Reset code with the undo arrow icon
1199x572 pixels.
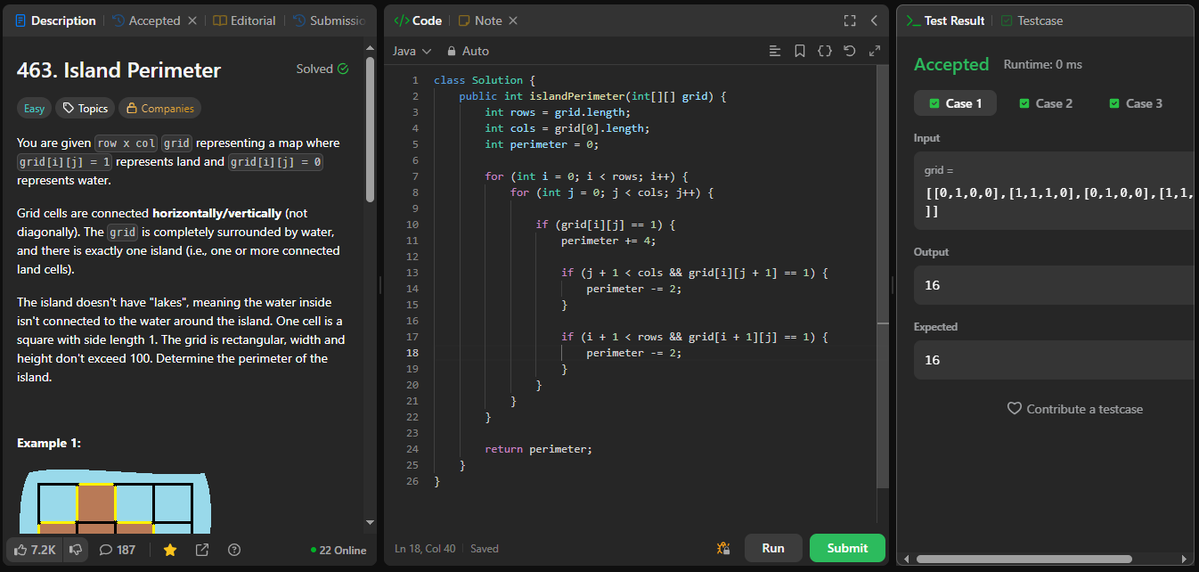point(849,51)
